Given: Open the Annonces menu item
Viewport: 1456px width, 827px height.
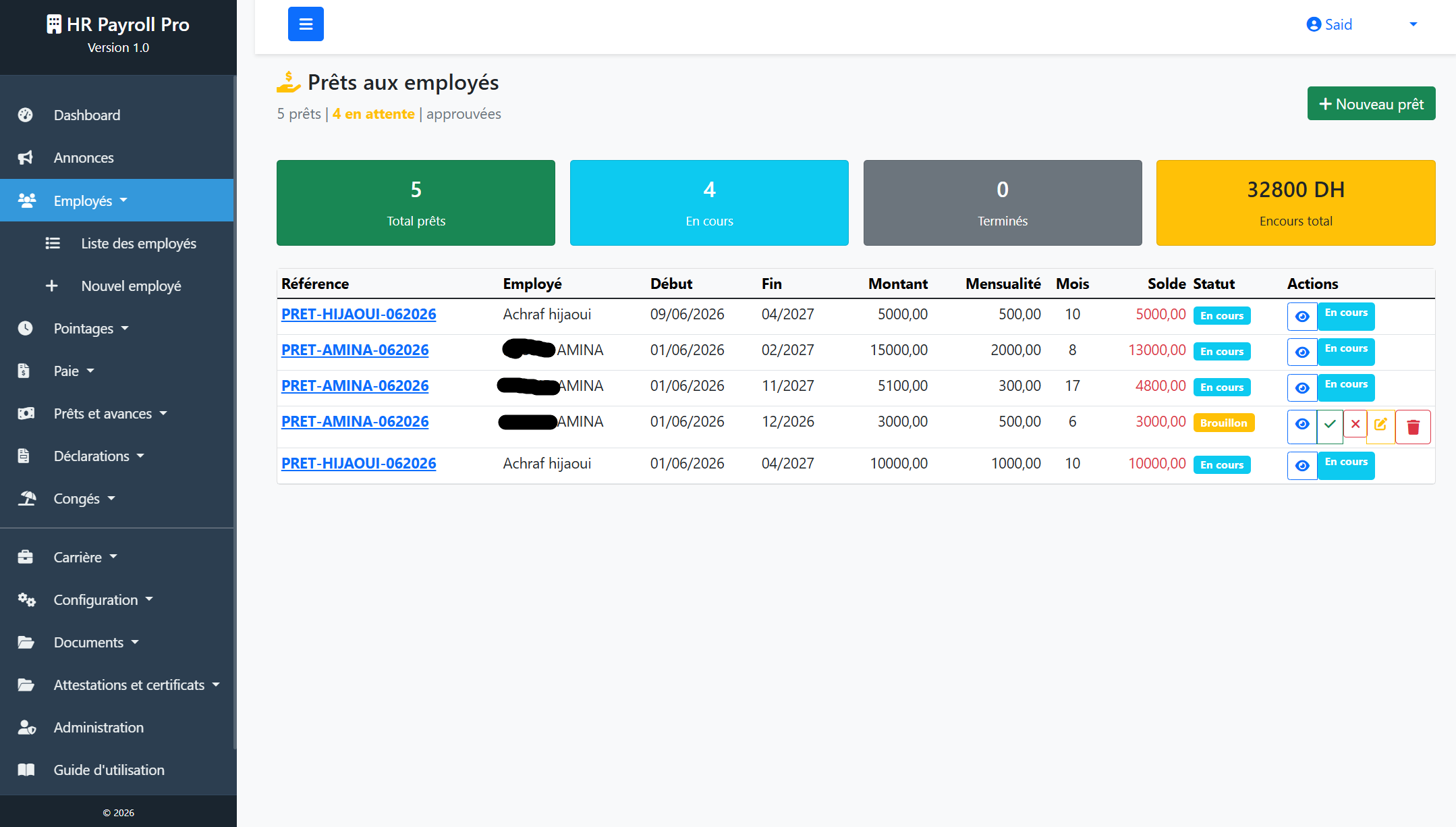Looking at the screenshot, I should pyautogui.click(x=117, y=157).
